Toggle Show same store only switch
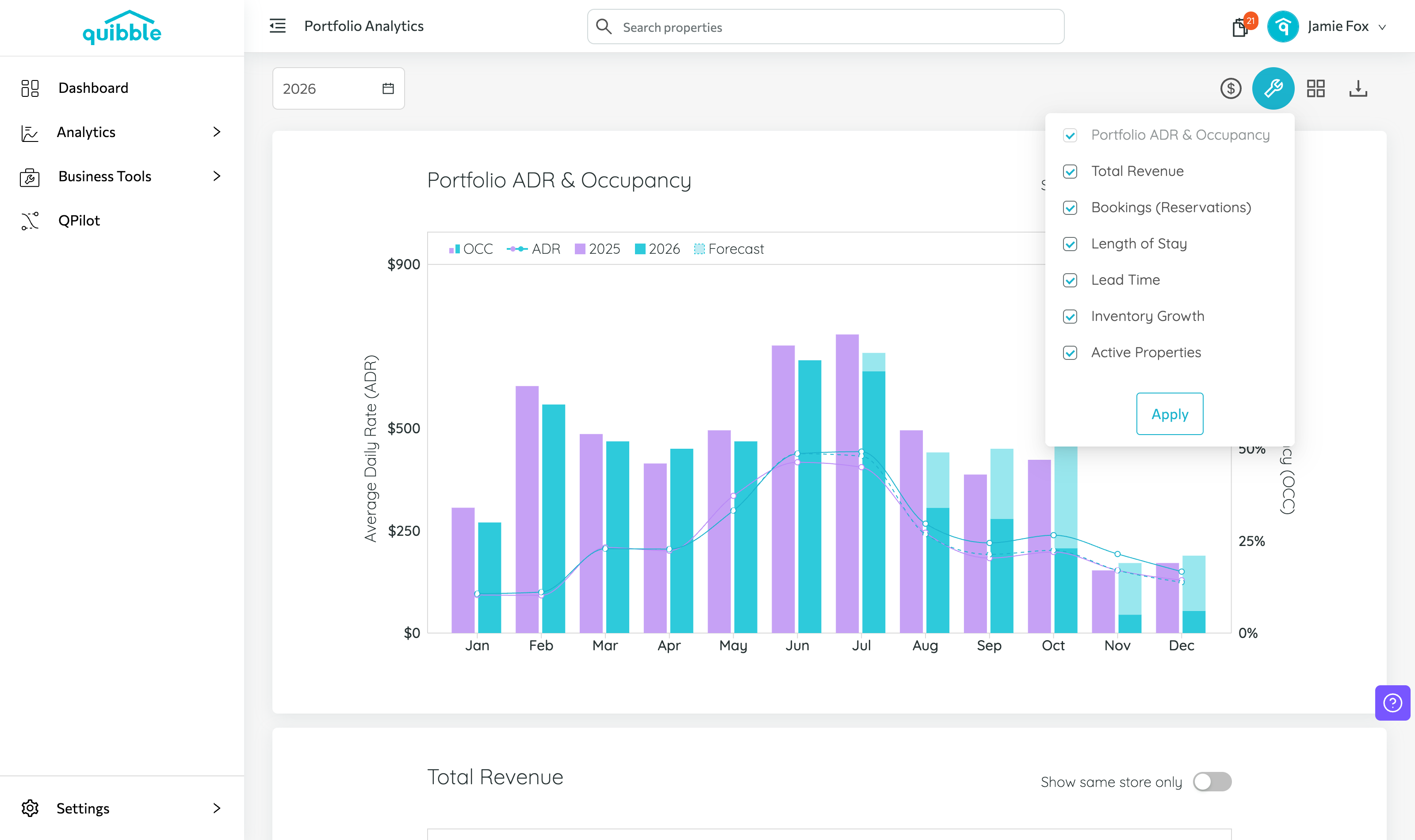This screenshot has width=1415, height=840. click(x=1212, y=782)
